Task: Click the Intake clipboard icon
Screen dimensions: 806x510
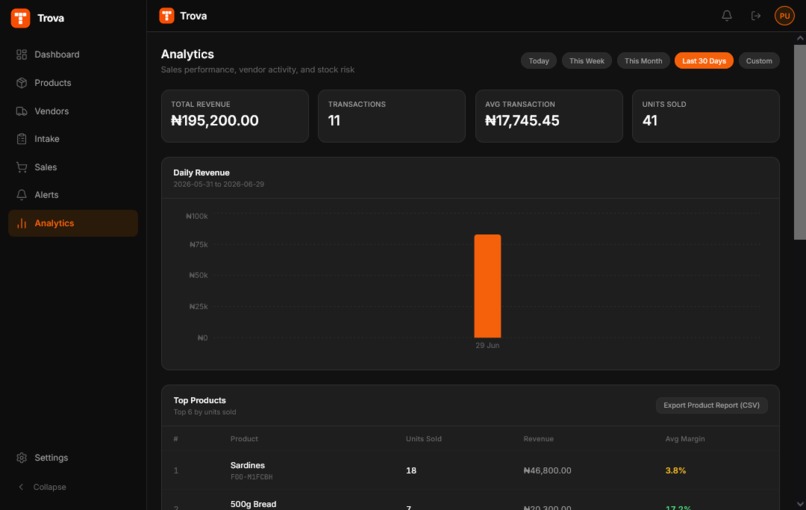Action: coord(22,139)
